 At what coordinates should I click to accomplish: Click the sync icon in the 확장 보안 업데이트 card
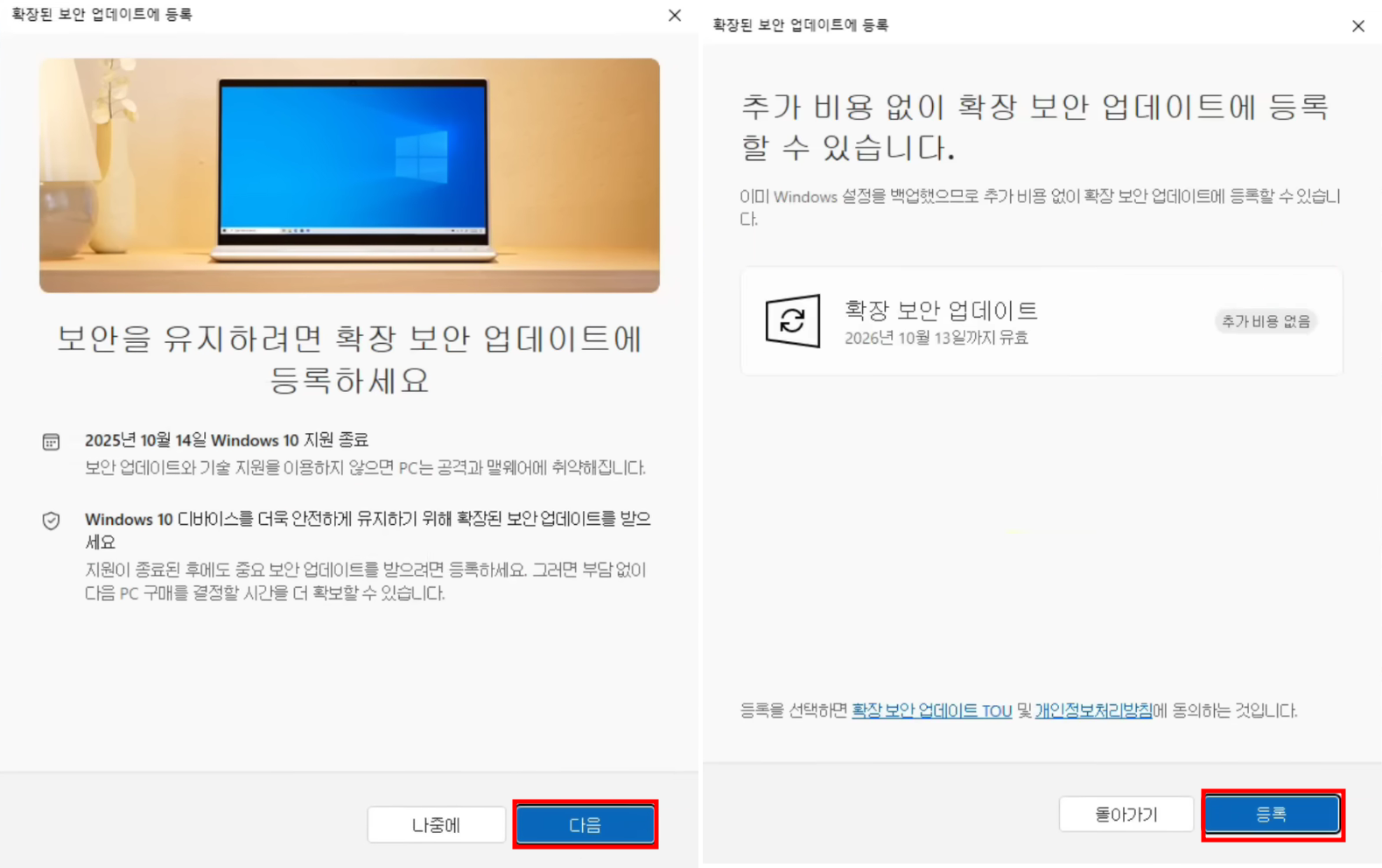[x=792, y=321]
